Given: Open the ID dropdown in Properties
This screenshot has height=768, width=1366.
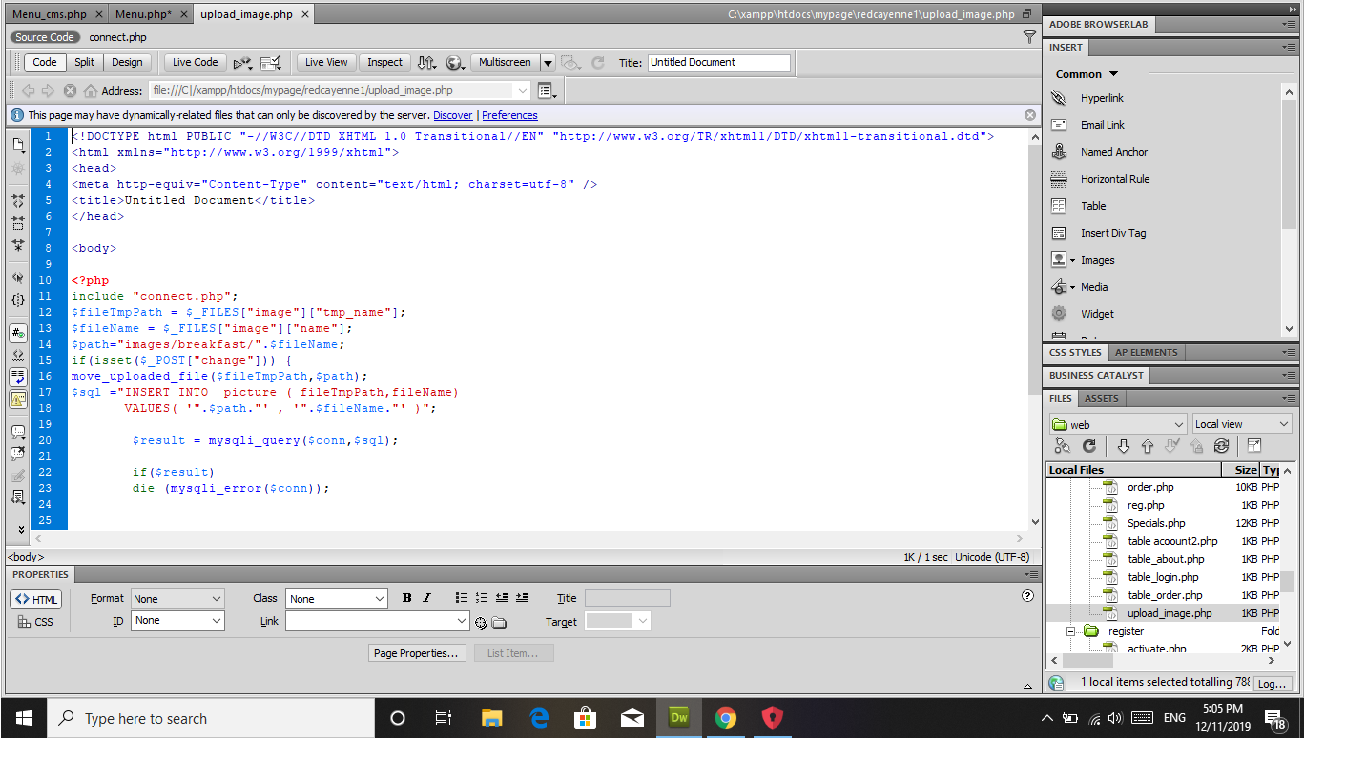Looking at the screenshot, I should click(x=178, y=621).
